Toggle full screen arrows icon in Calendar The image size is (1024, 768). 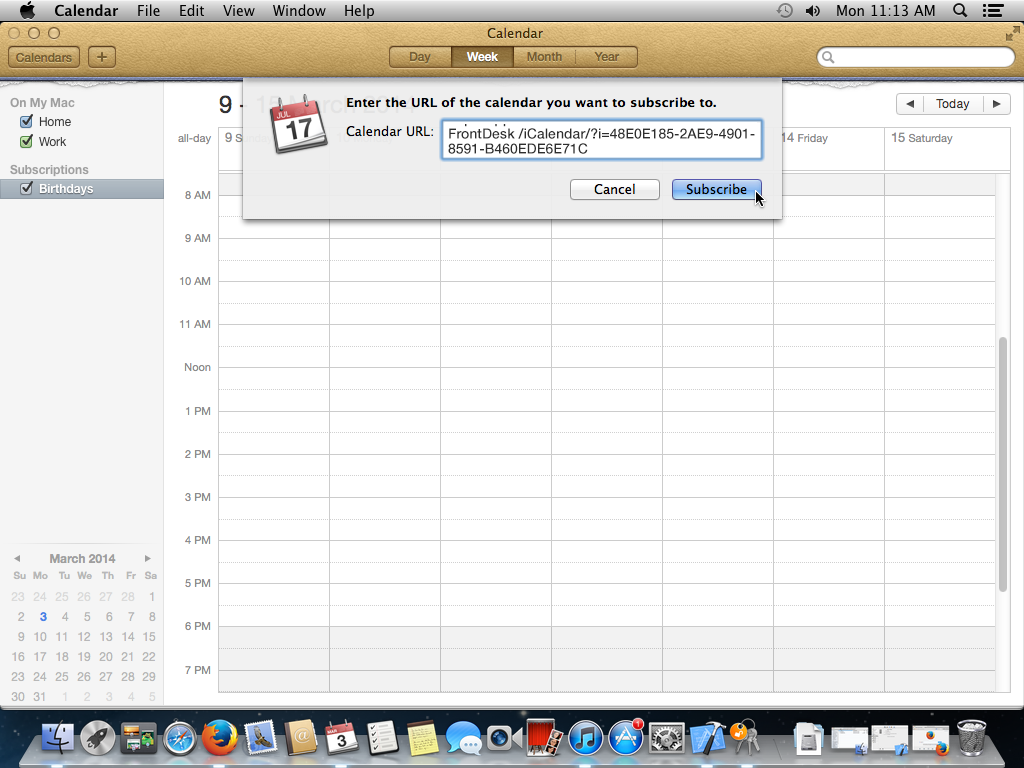point(1012,33)
